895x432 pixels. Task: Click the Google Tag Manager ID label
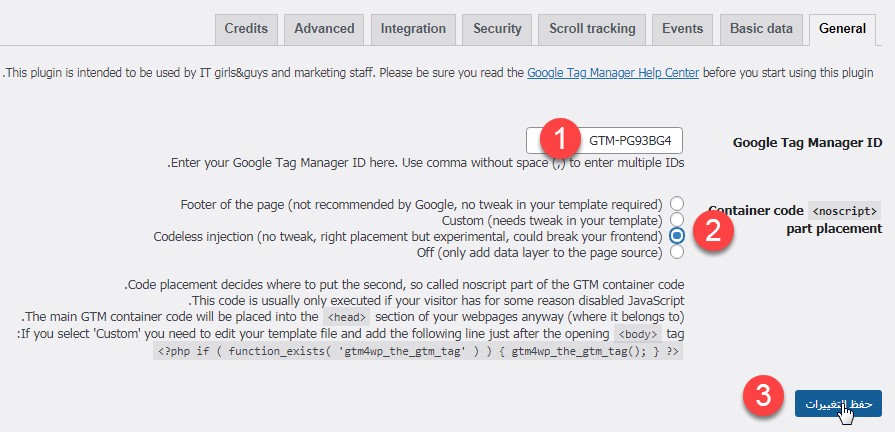(807, 142)
